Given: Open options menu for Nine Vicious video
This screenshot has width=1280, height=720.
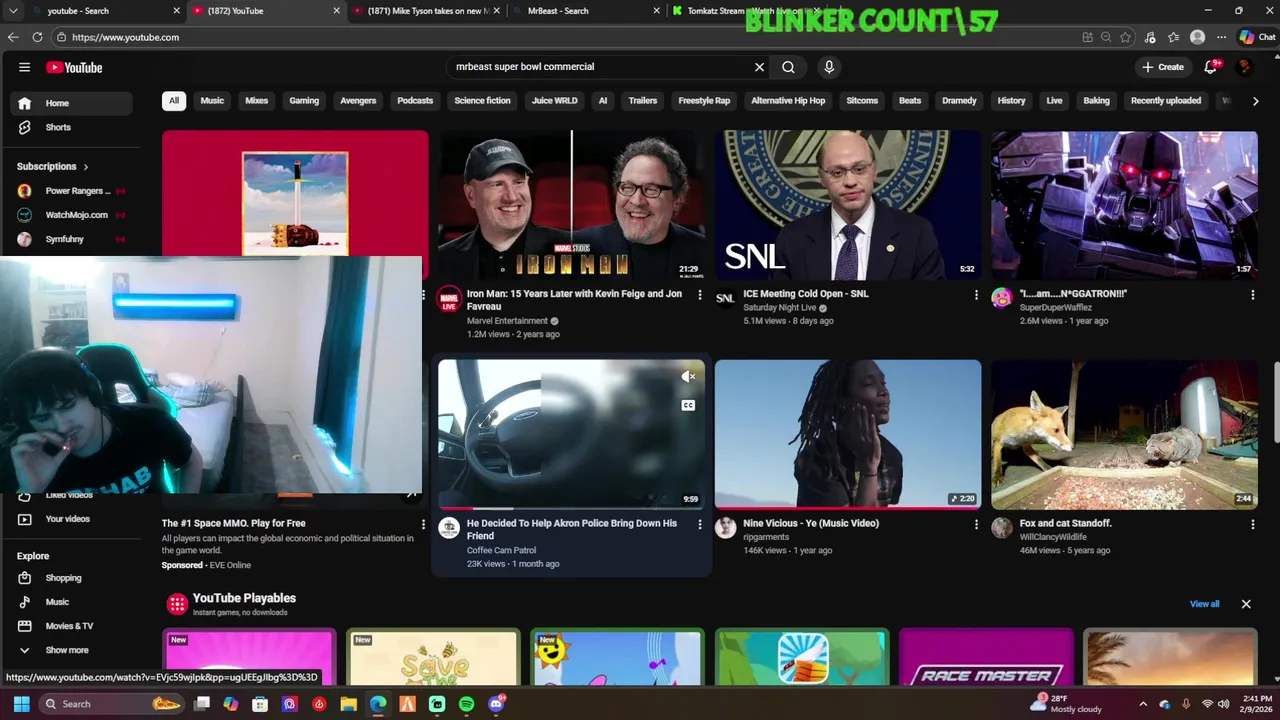Looking at the screenshot, I should point(976,524).
